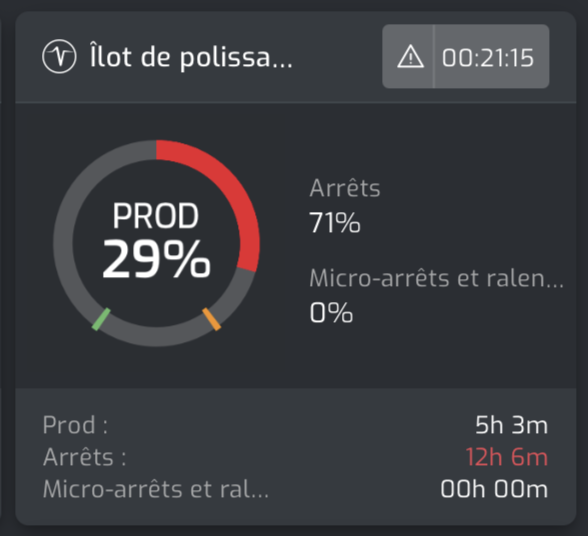Click the Prod : duration row label
The width and height of the screenshot is (588, 536).
click(75, 425)
